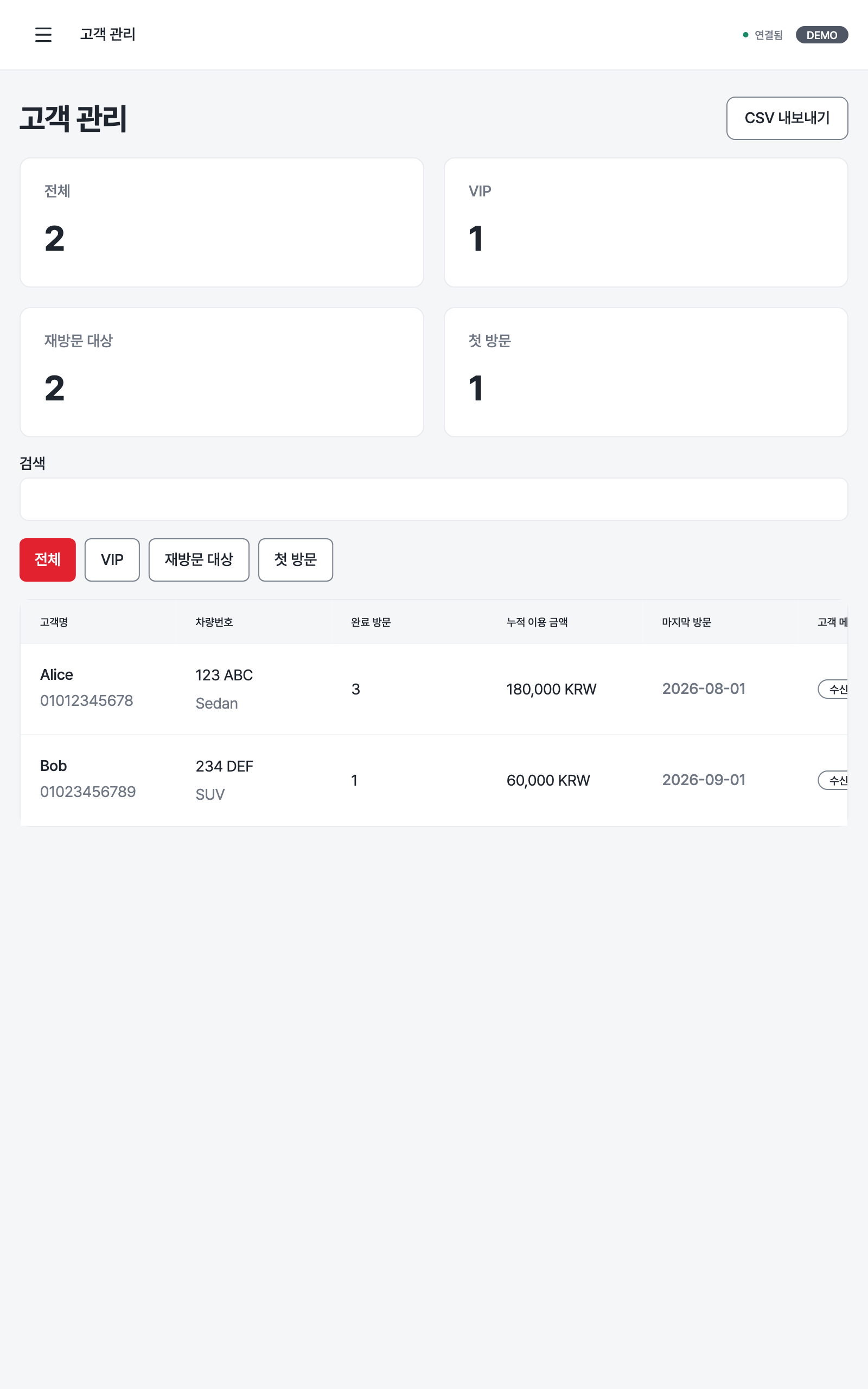The height and width of the screenshot is (1389, 868).
Task: Click last visit date 2026-09-01
Action: point(704,780)
